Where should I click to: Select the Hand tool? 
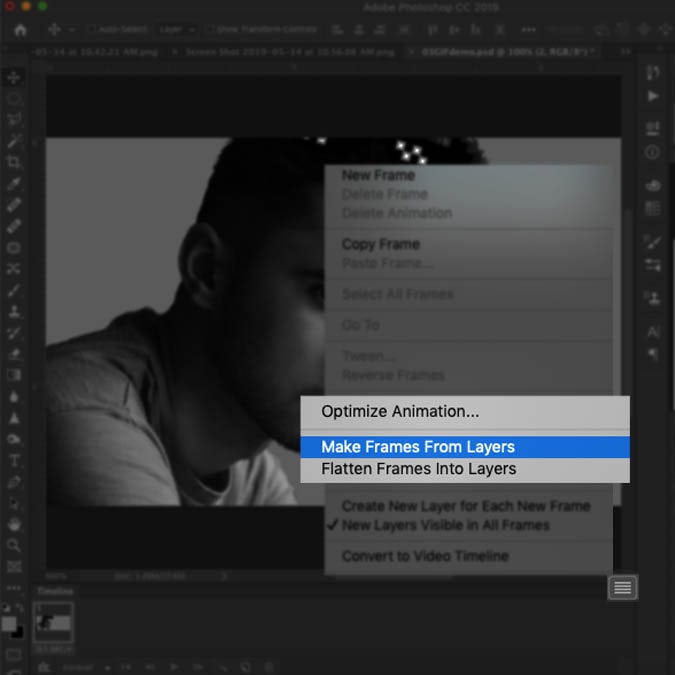click(14, 524)
